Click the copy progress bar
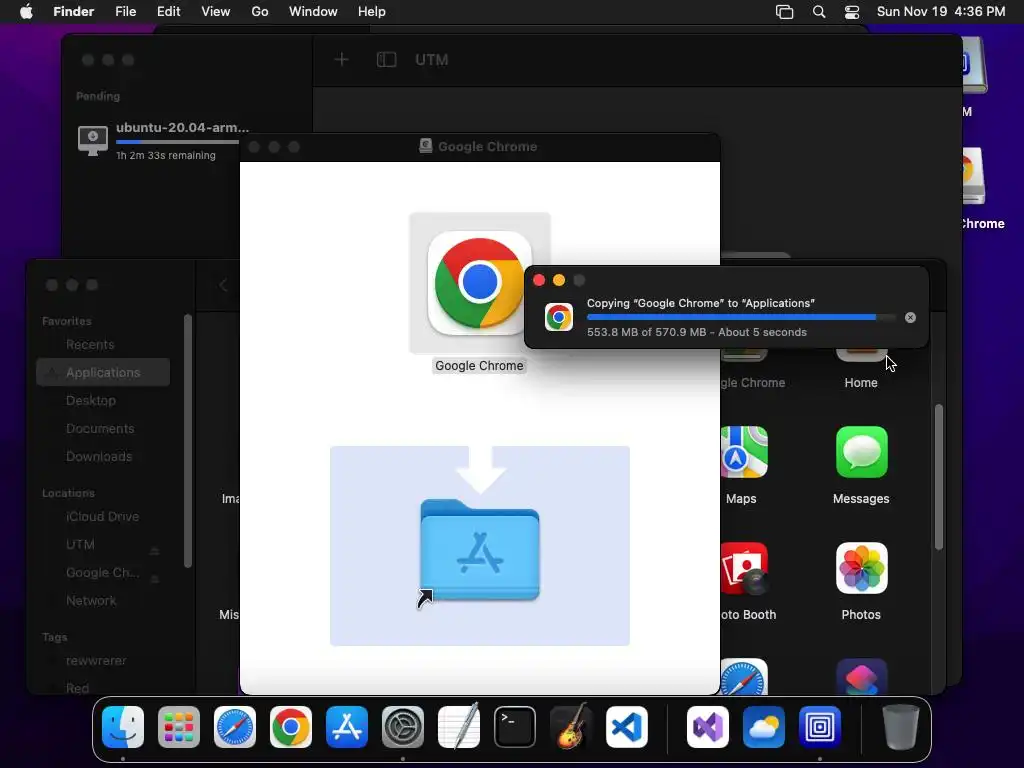 (741, 317)
